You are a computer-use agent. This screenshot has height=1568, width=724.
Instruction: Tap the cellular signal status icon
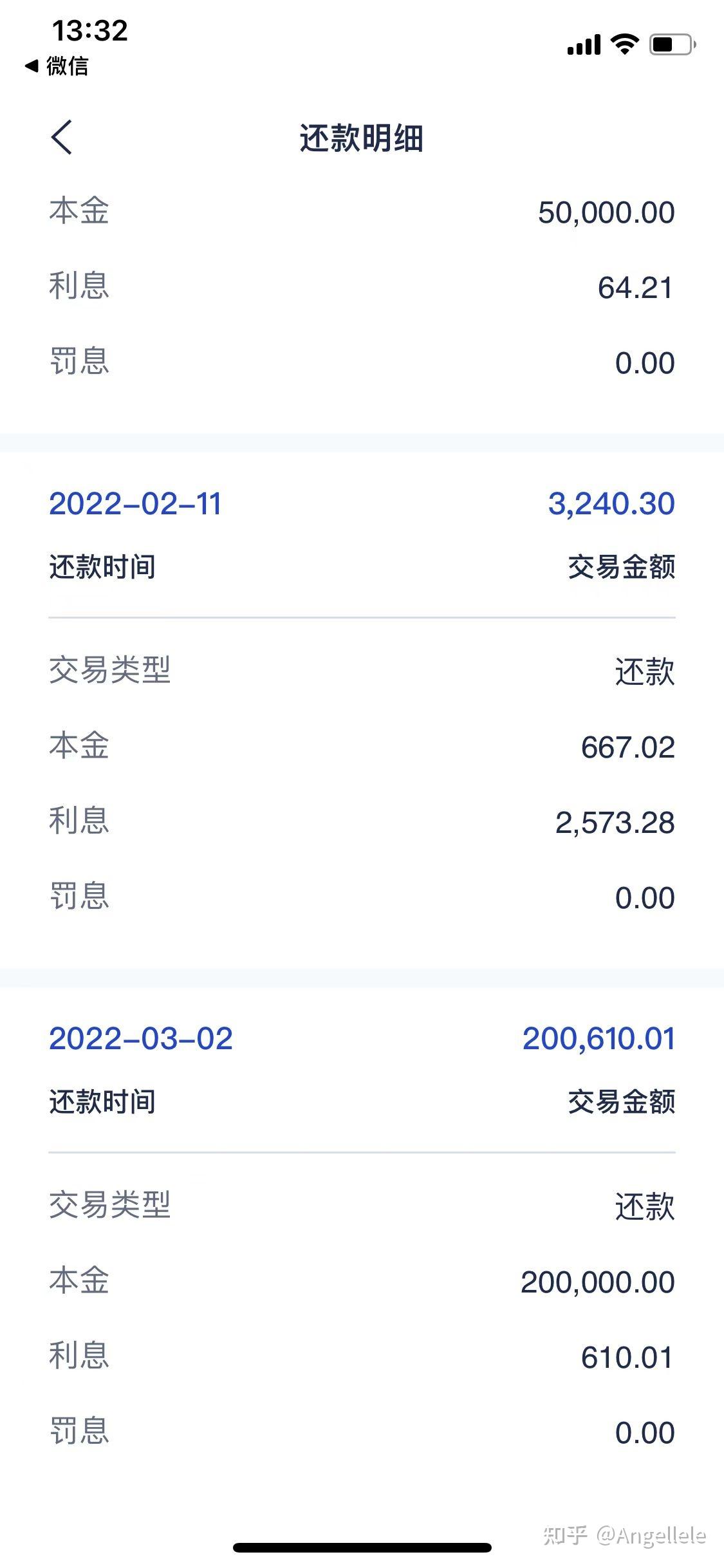click(x=584, y=45)
